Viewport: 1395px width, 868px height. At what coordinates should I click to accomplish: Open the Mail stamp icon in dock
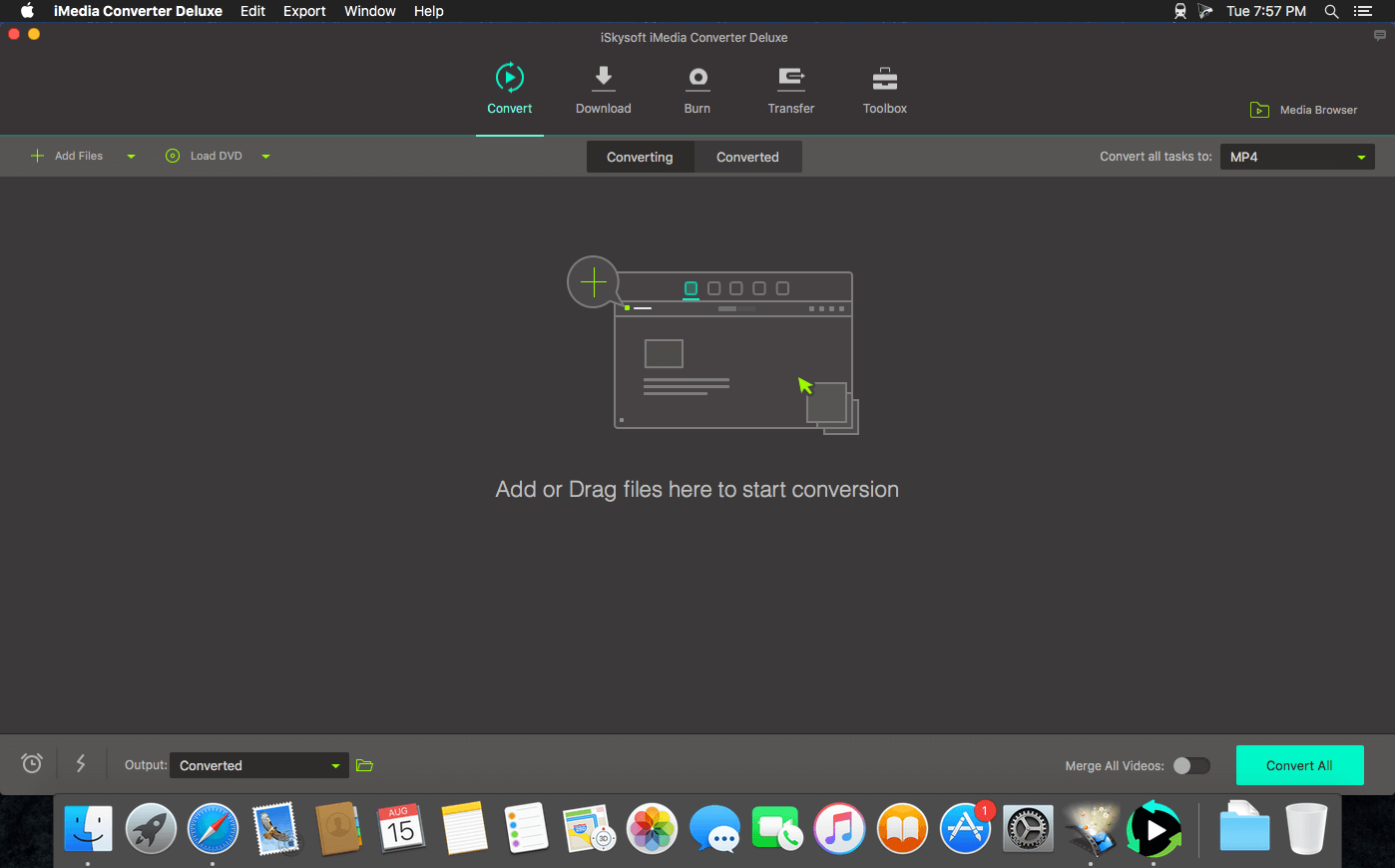275,828
